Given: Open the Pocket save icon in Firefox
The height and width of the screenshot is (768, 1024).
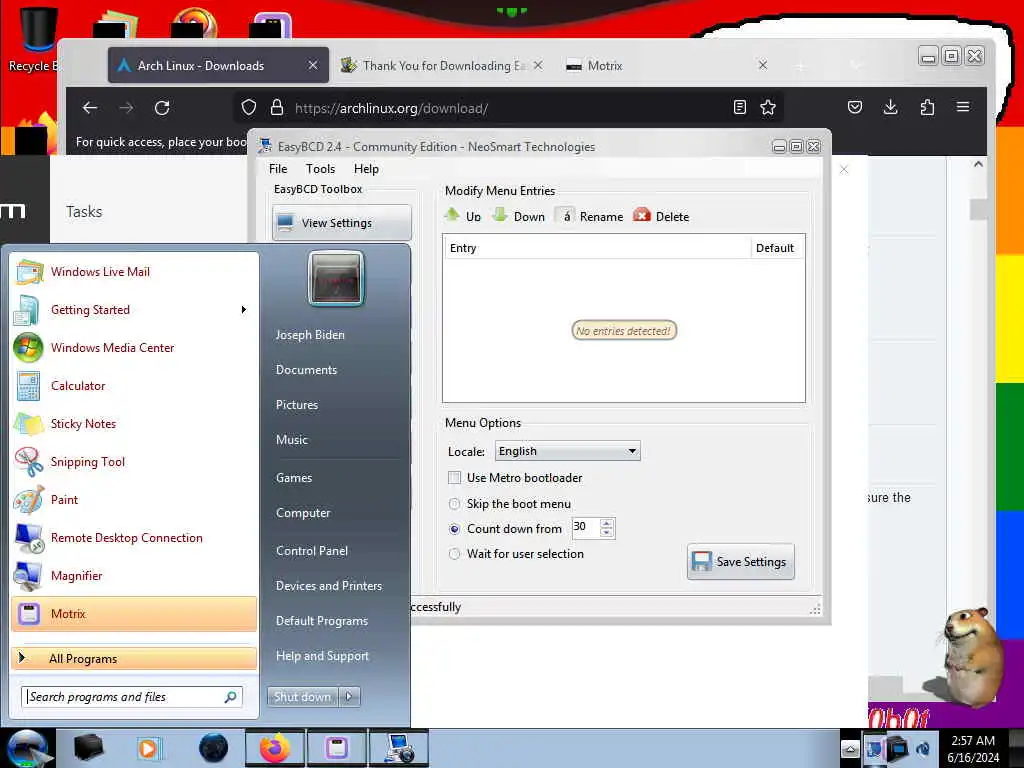Looking at the screenshot, I should pos(855,107).
